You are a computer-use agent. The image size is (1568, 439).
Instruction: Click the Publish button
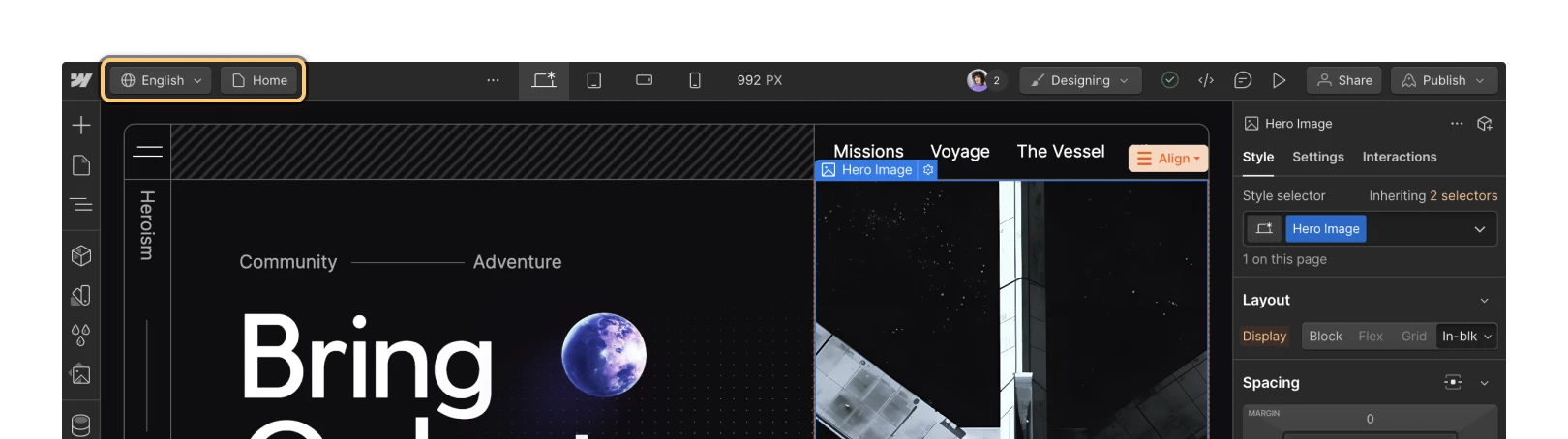click(1444, 80)
